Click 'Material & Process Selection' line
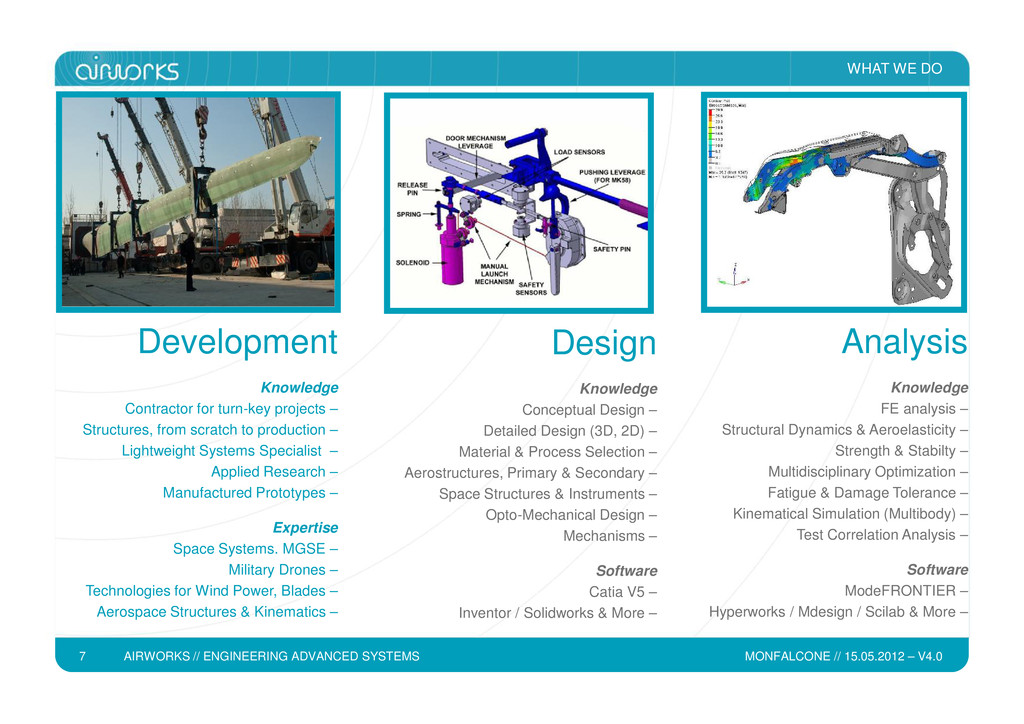 (x=558, y=452)
